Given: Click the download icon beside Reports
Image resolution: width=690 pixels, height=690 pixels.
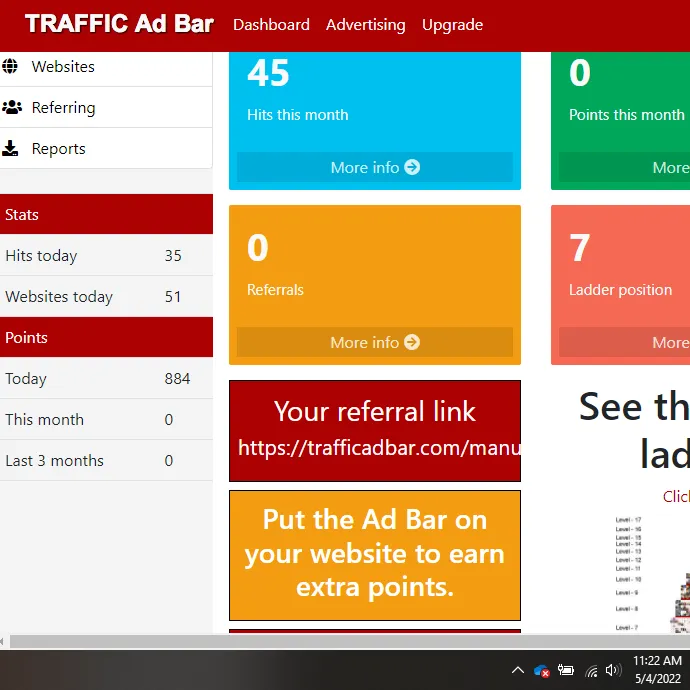Looking at the screenshot, I should point(10,148).
